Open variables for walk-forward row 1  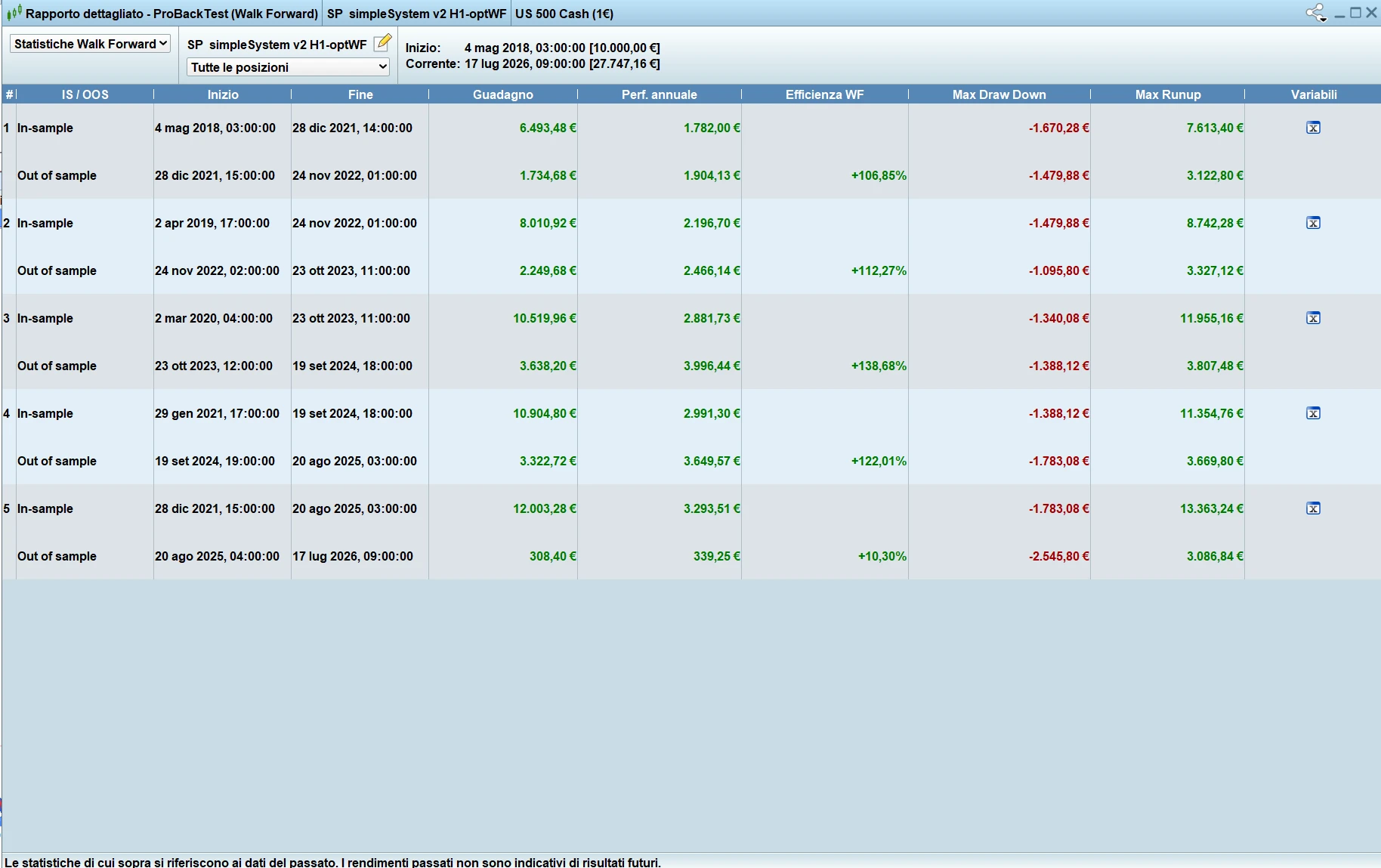pos(1313,128)
